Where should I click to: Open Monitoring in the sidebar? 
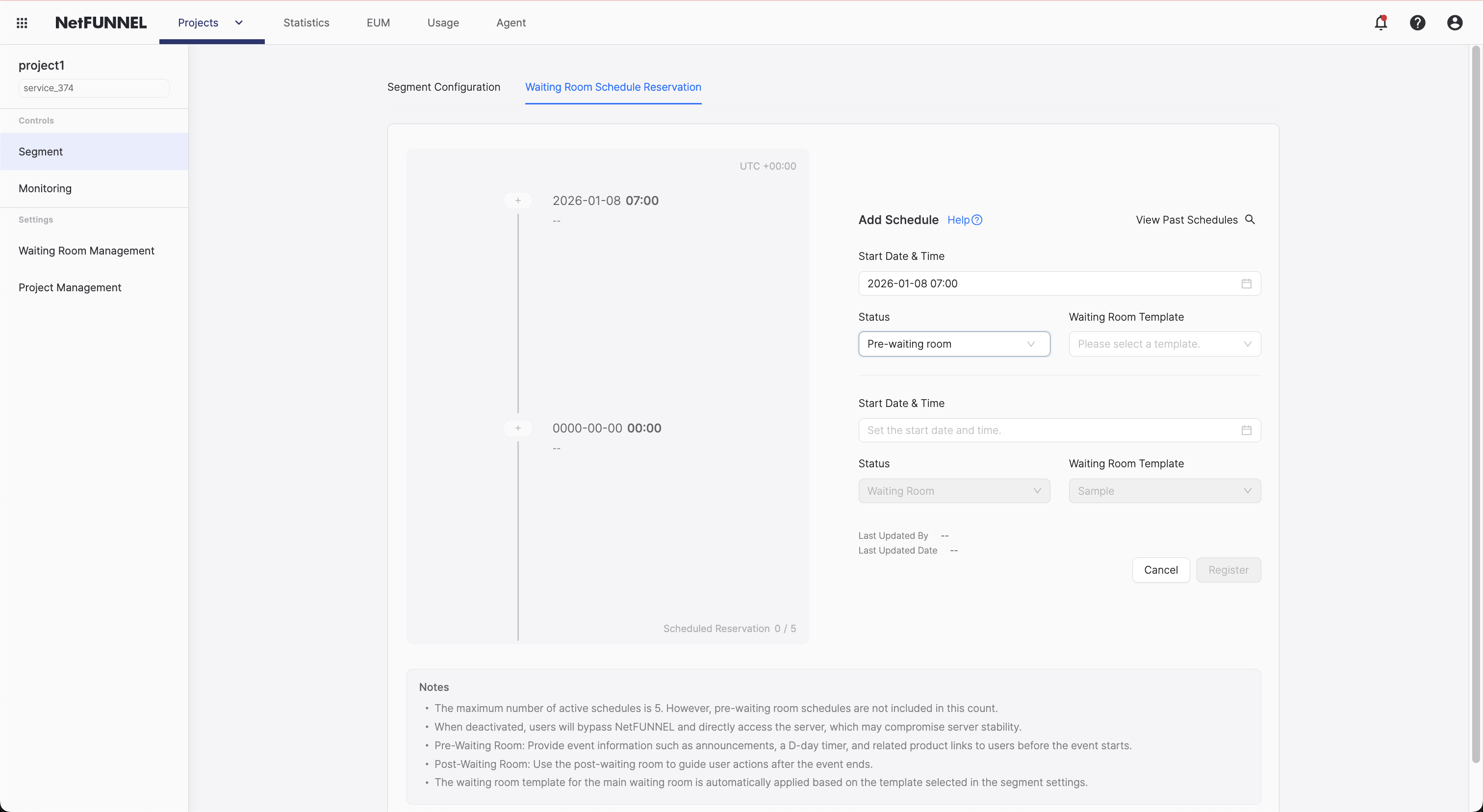click(45, 189)
